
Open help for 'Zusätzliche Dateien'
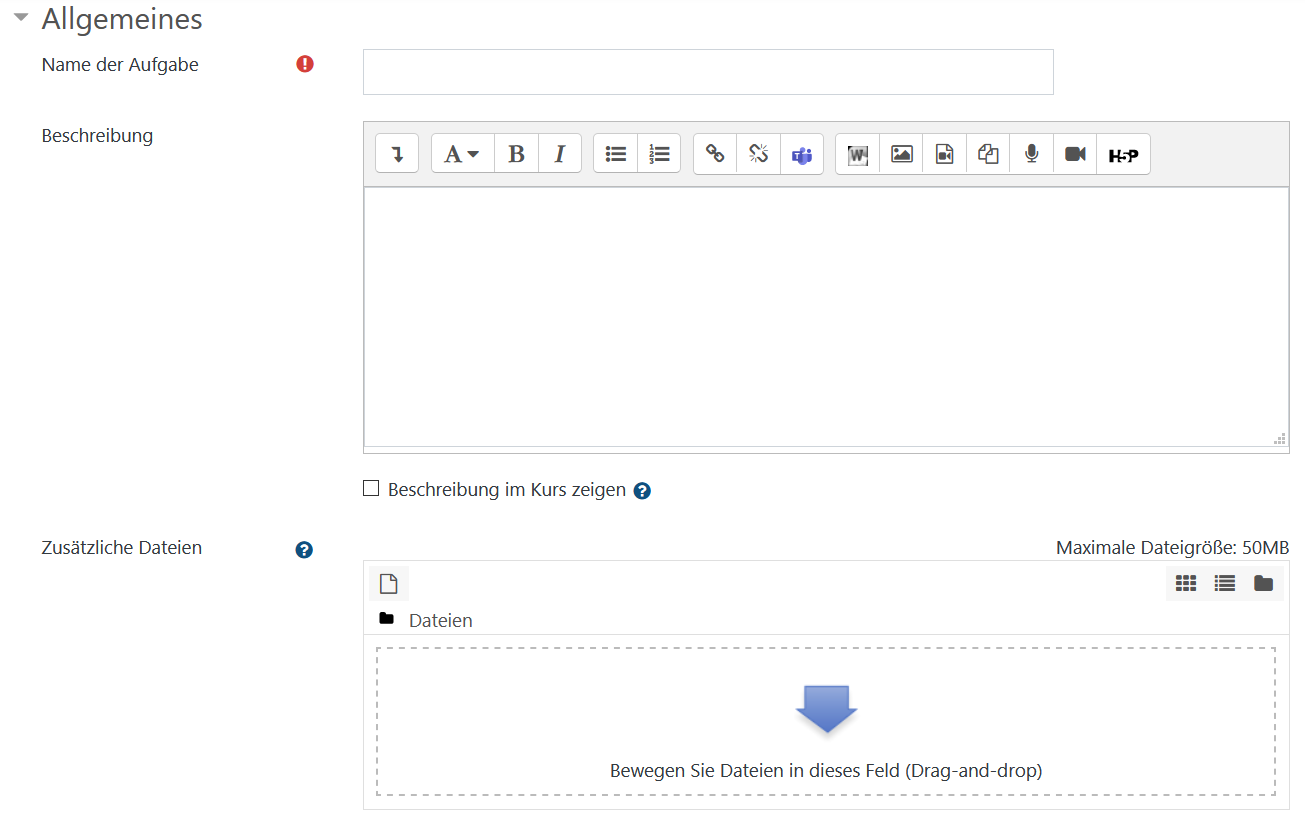click(305, 549)
